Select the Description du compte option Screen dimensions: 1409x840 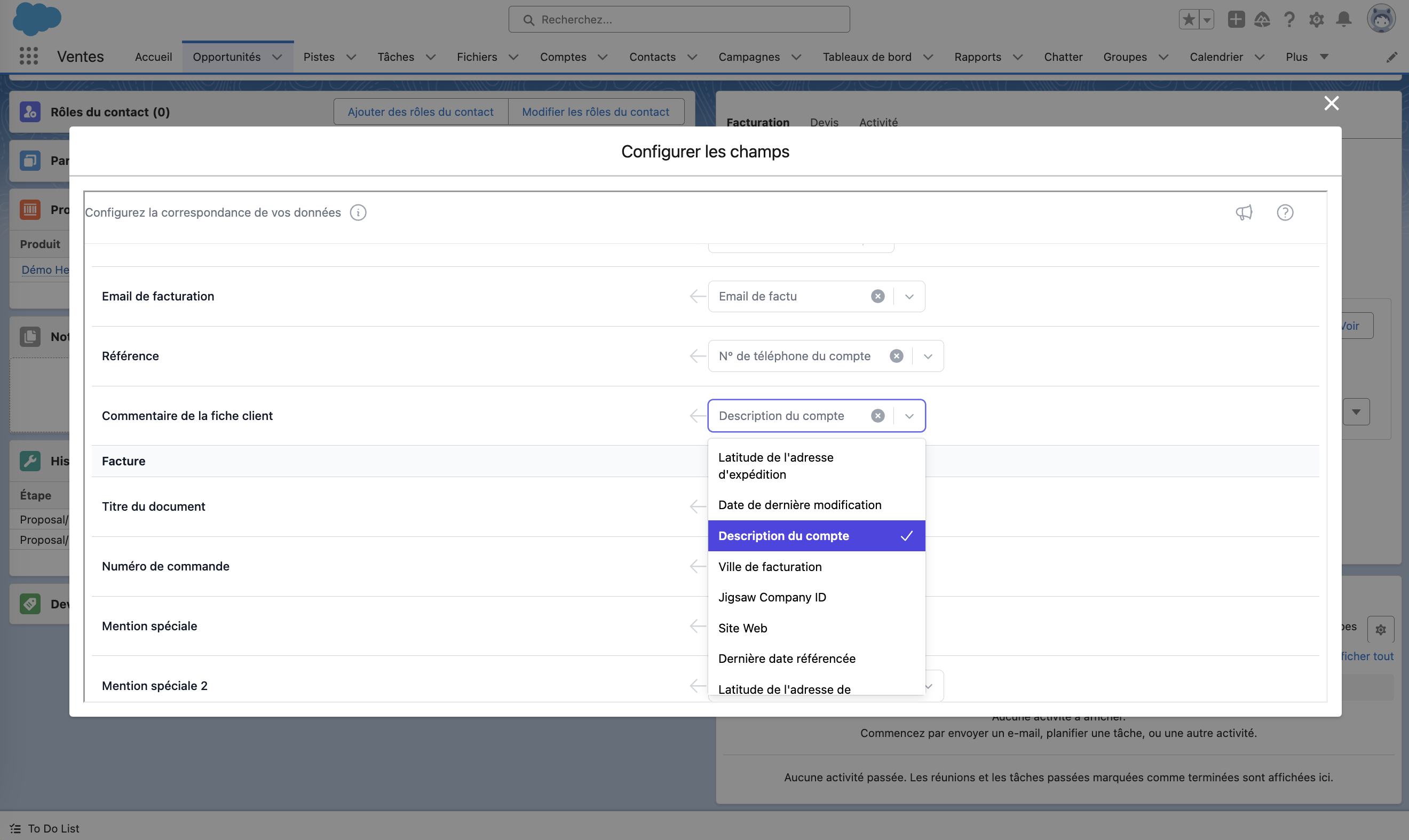click(816, 535)
